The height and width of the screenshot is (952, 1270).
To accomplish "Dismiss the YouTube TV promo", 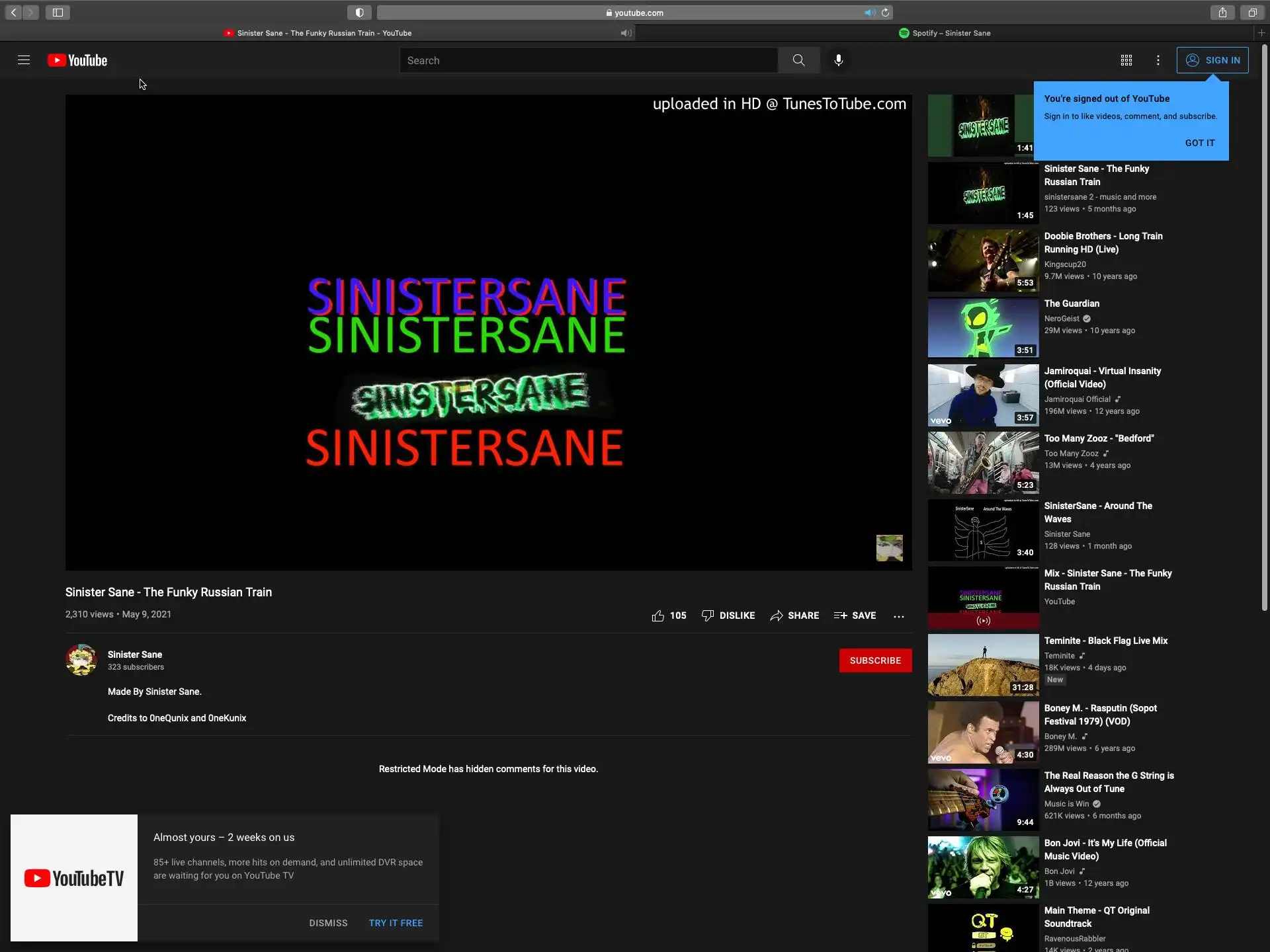I will (328, 923).
